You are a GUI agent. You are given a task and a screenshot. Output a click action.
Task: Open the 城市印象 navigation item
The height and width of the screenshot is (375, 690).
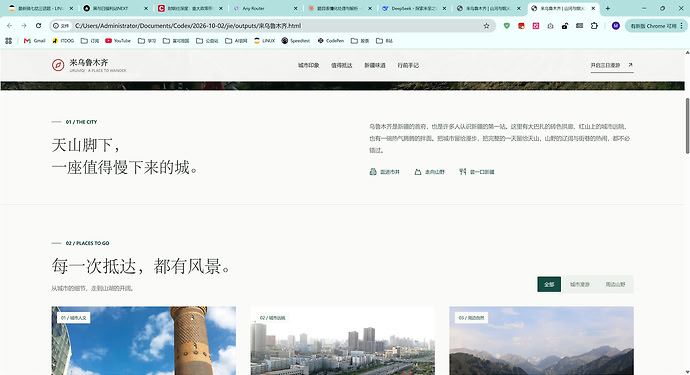pos(308,65)
